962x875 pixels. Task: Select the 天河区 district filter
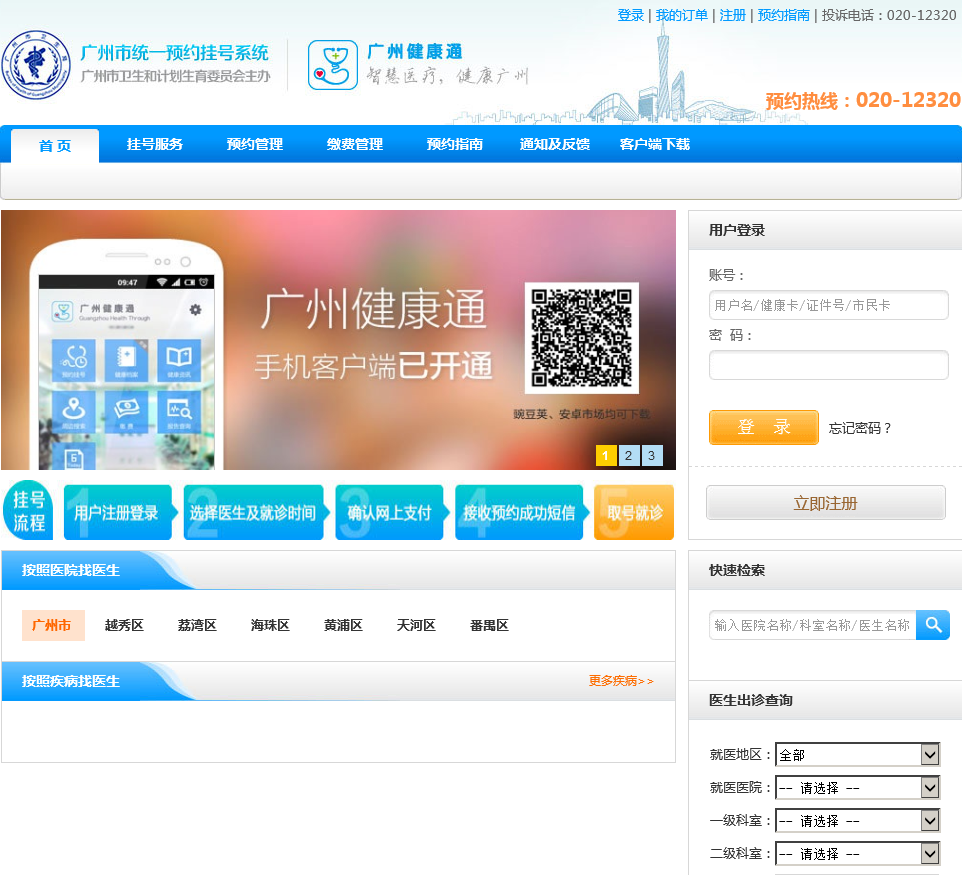click(416, 625)
